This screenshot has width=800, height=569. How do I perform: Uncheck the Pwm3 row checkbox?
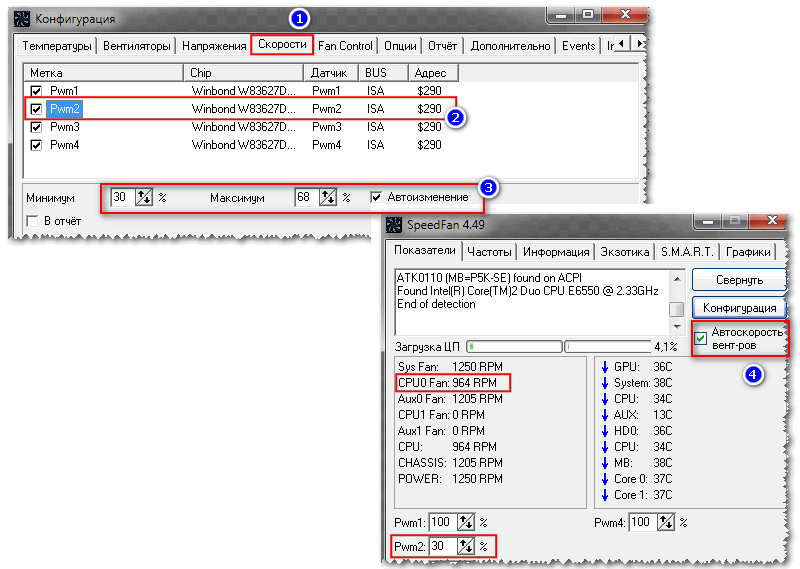pos(36,127)
